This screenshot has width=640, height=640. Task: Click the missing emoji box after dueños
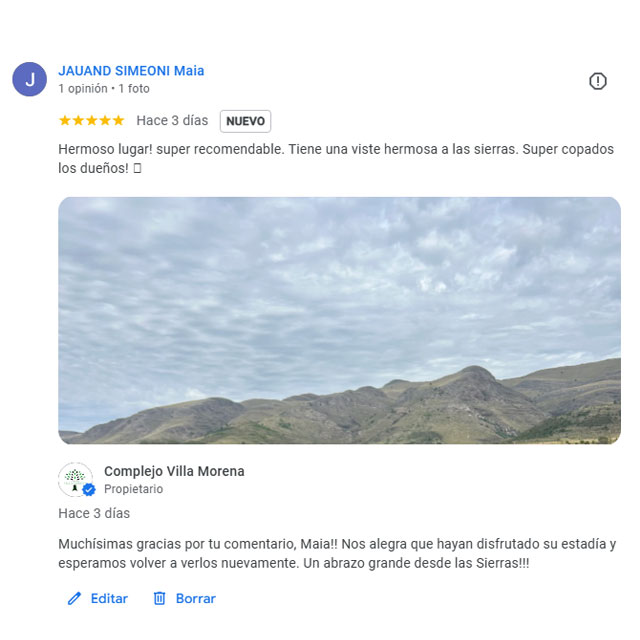click(138, 168)
